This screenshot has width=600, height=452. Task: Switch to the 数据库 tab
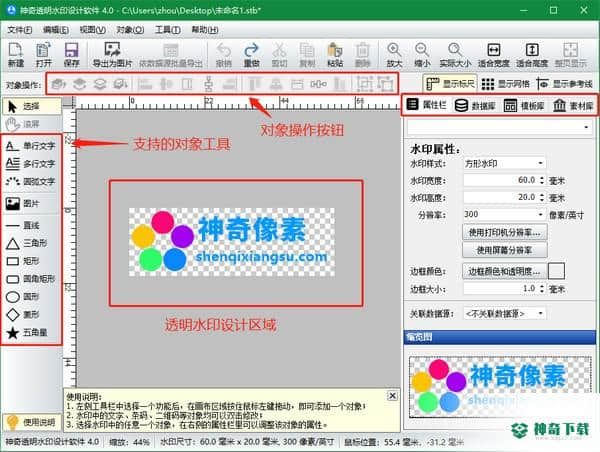pyautogui.click(x=475, y=105)
